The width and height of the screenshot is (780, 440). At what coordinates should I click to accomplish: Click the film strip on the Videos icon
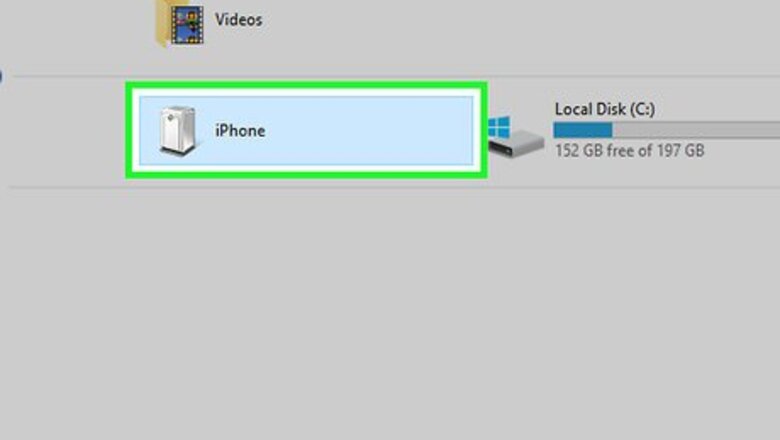[x=187, y=24]
